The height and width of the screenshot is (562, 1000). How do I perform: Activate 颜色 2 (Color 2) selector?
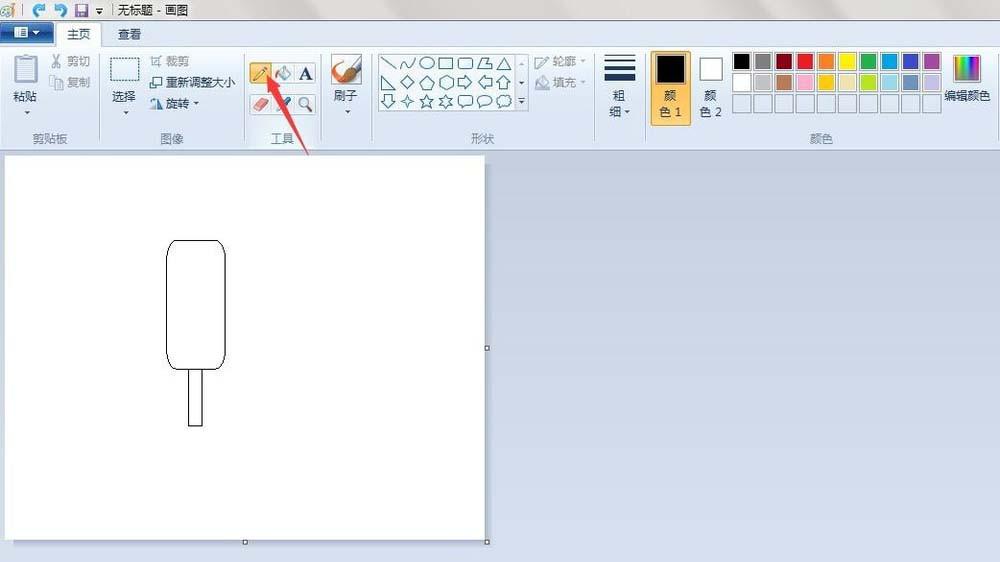click(710, 88)
